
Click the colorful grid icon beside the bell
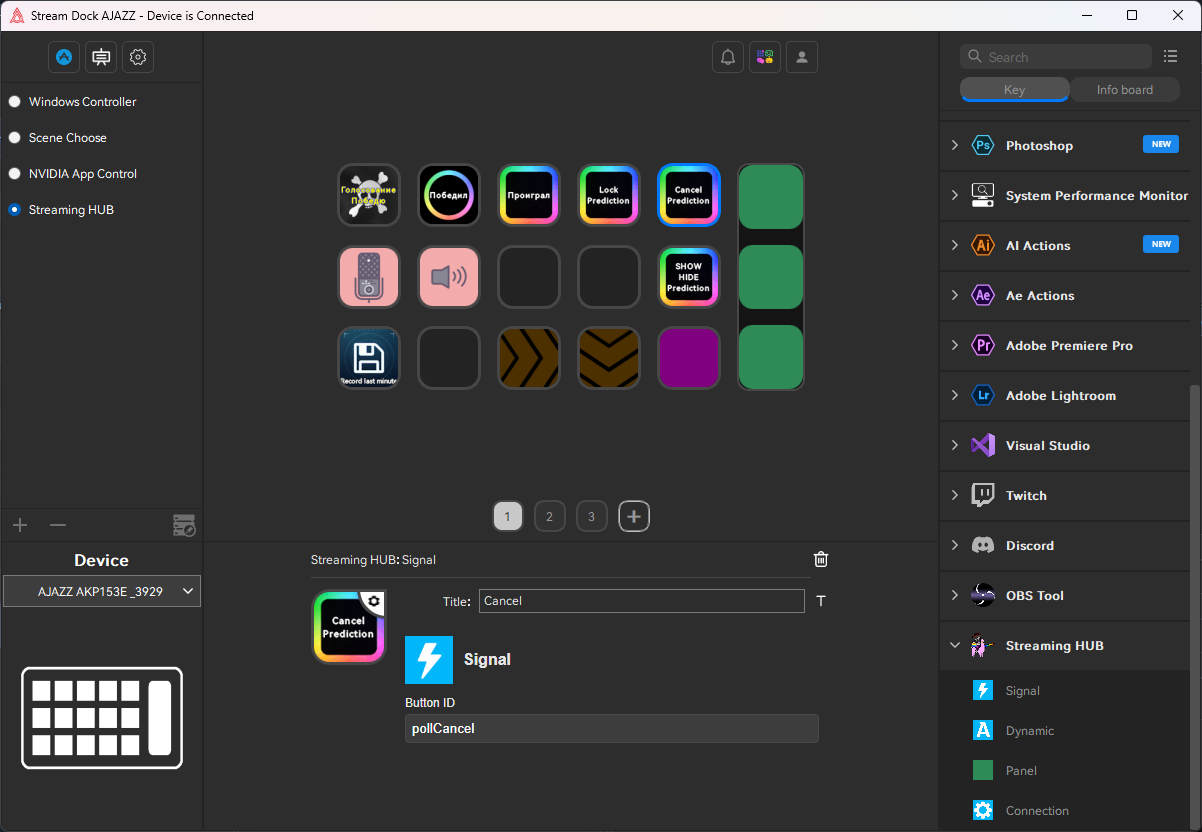pyautogui.click(x=765, y=57)
